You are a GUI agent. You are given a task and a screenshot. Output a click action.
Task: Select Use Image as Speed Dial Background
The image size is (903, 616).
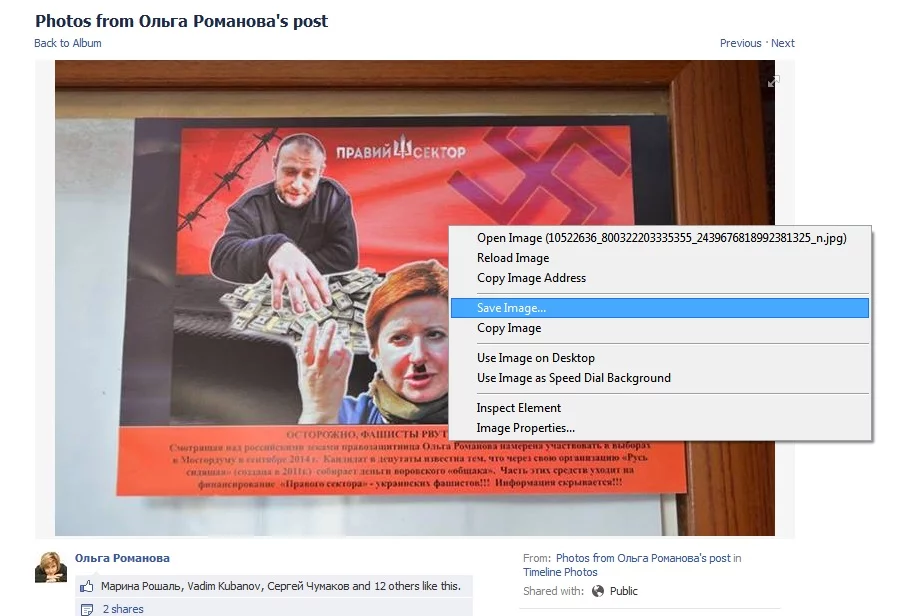[659, 378]
